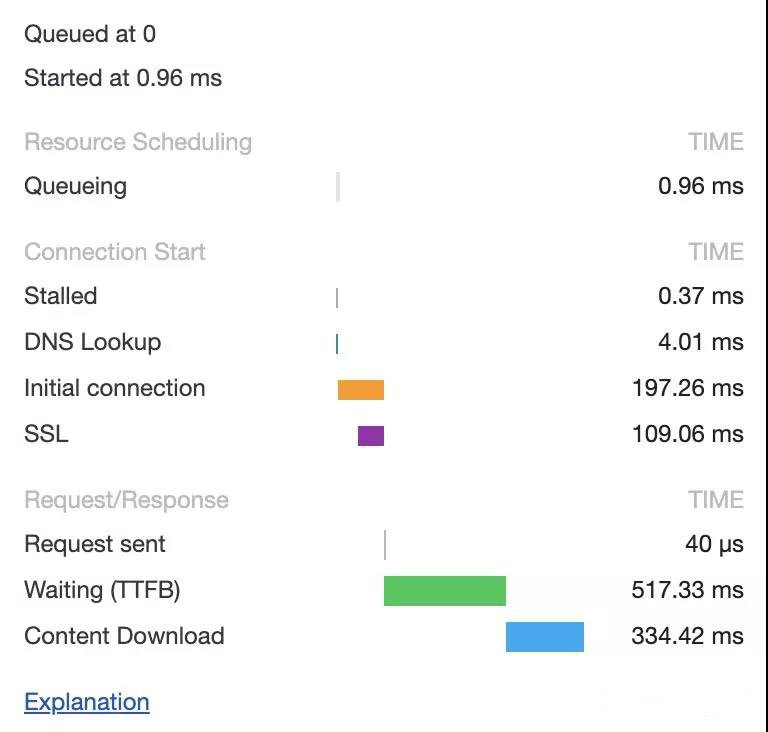Click the 517.33 ms time value

coord(687,590)
